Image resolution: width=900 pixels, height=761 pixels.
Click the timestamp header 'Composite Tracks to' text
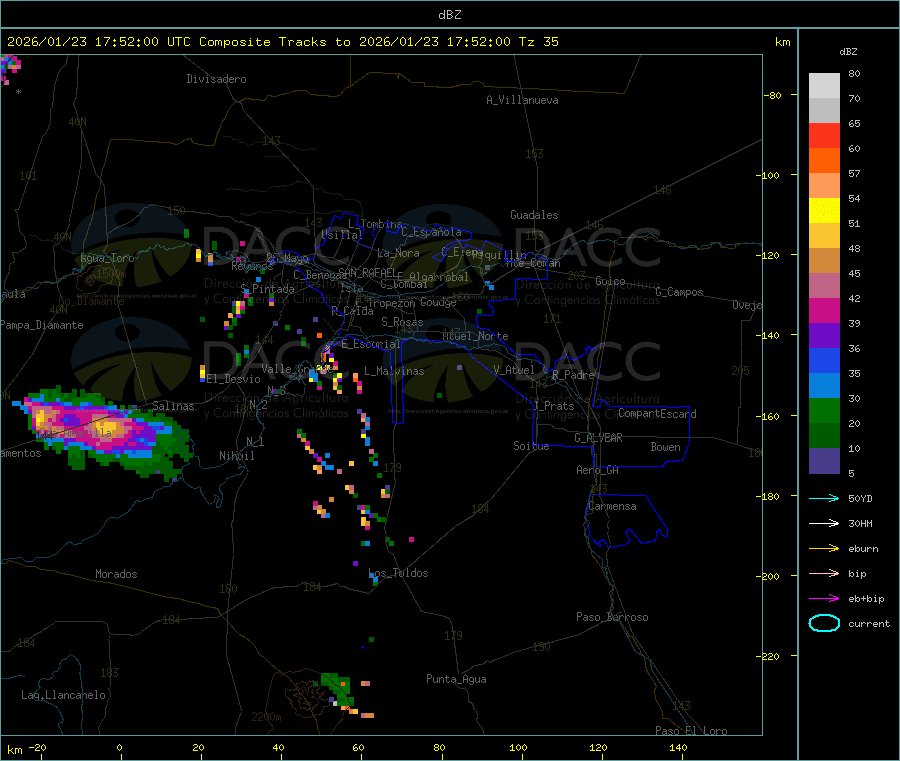[274, 42]
